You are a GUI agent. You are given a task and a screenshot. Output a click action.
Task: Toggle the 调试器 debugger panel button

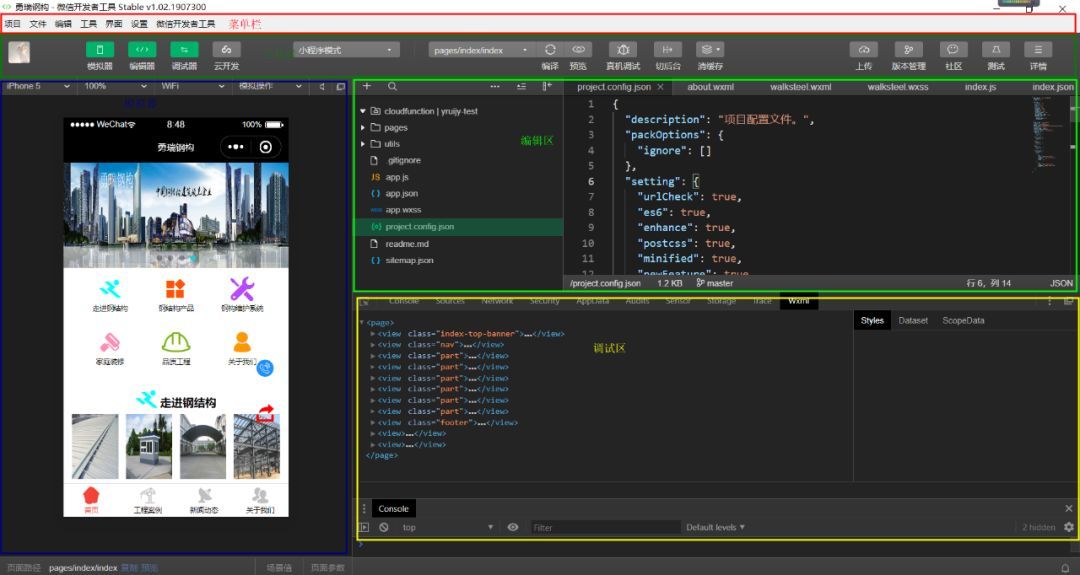(x=184, y=50)
